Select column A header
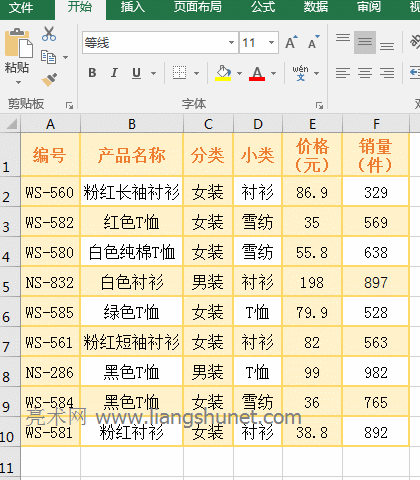Screen dimensions: 420x480 coord(50,124)
